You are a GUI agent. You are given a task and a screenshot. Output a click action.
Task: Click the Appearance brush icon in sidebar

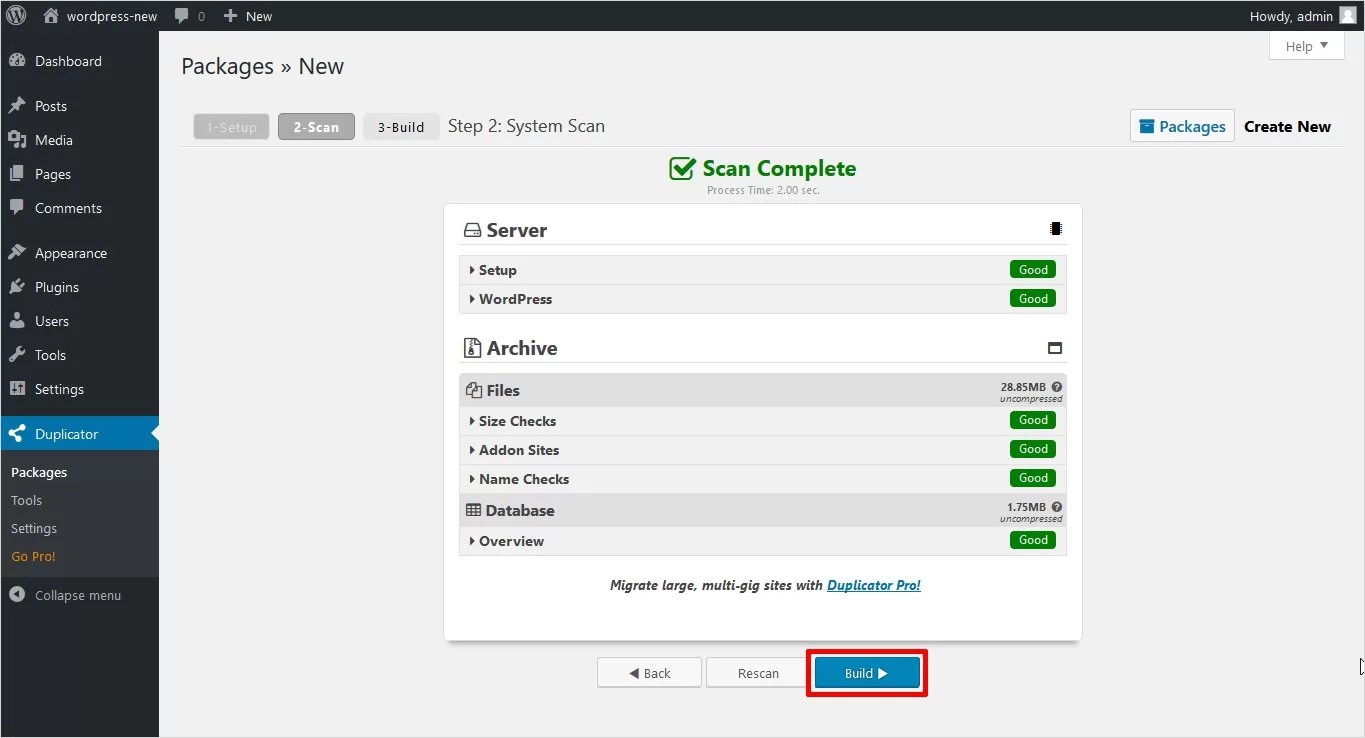(x=18, y=252)
